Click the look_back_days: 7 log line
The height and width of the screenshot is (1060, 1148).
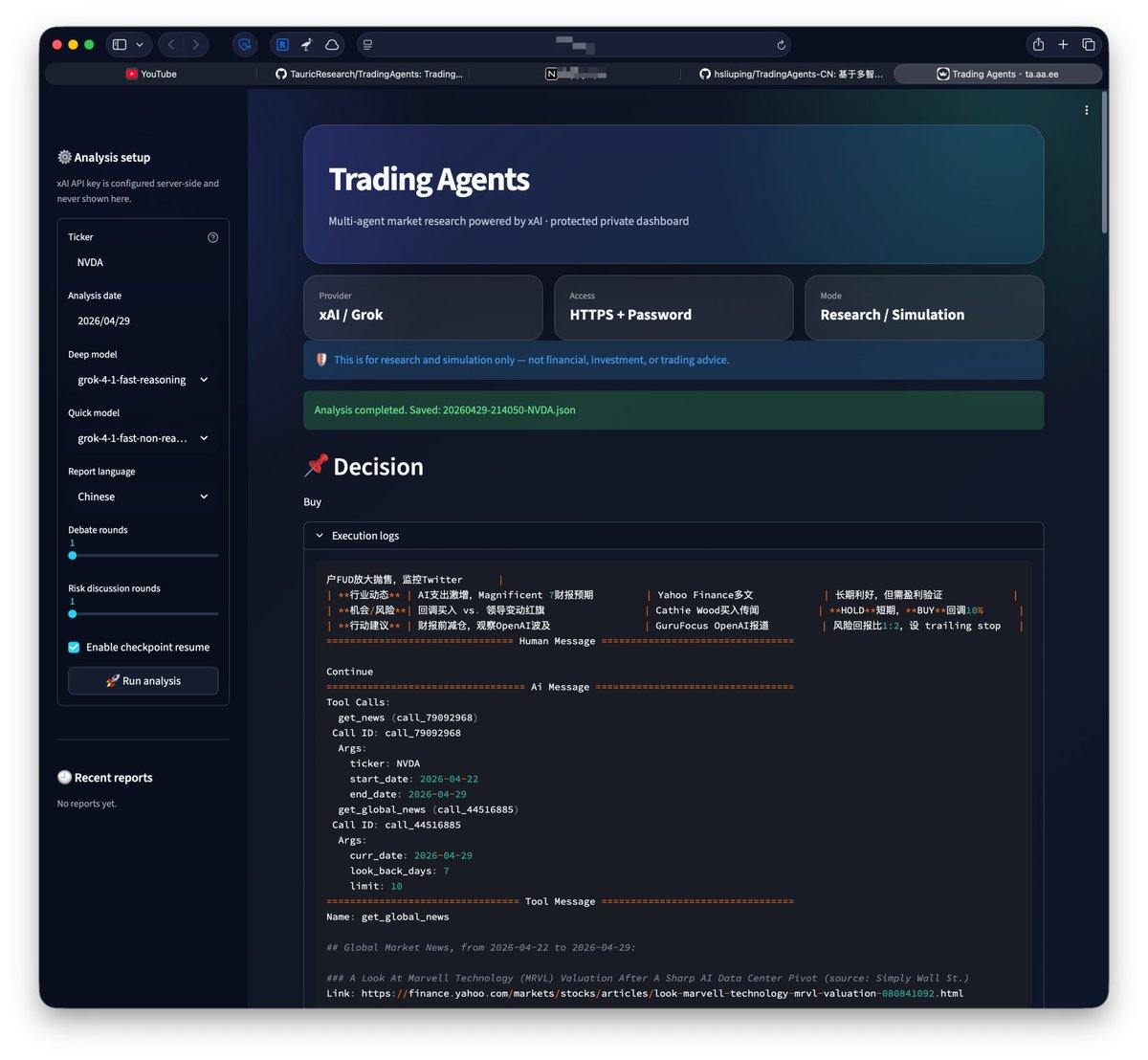pos(399,871)
